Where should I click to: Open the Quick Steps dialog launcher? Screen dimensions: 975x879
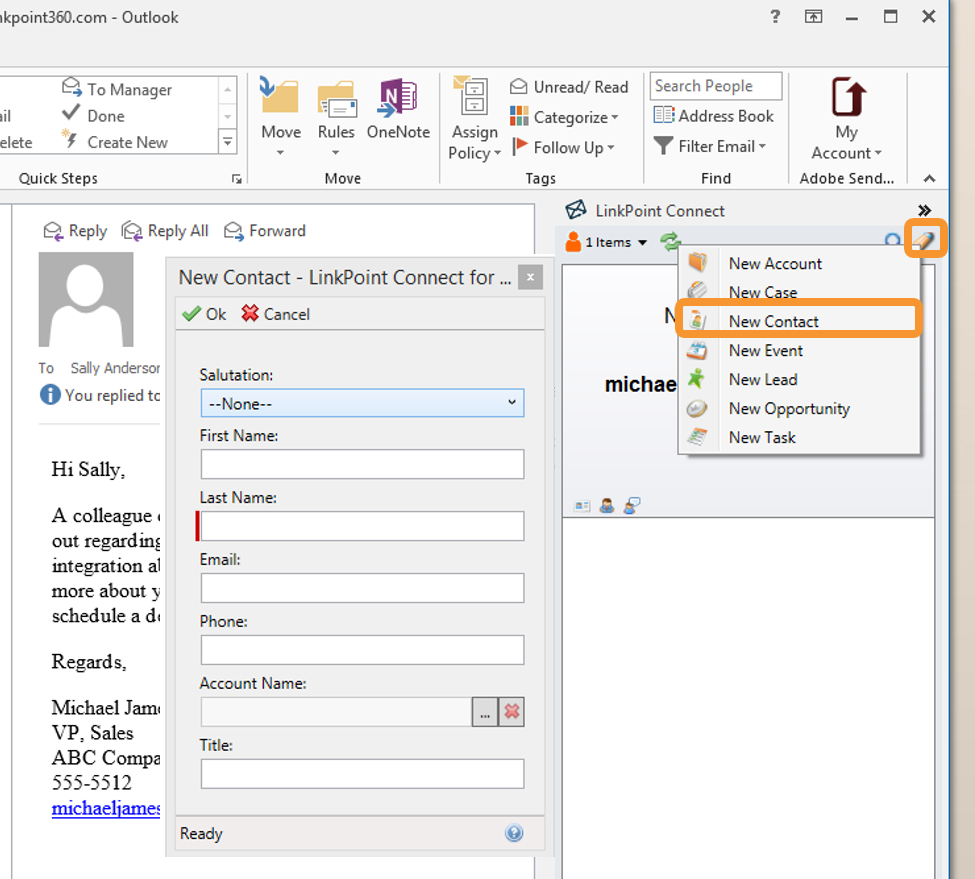click(x=236, y=179)
